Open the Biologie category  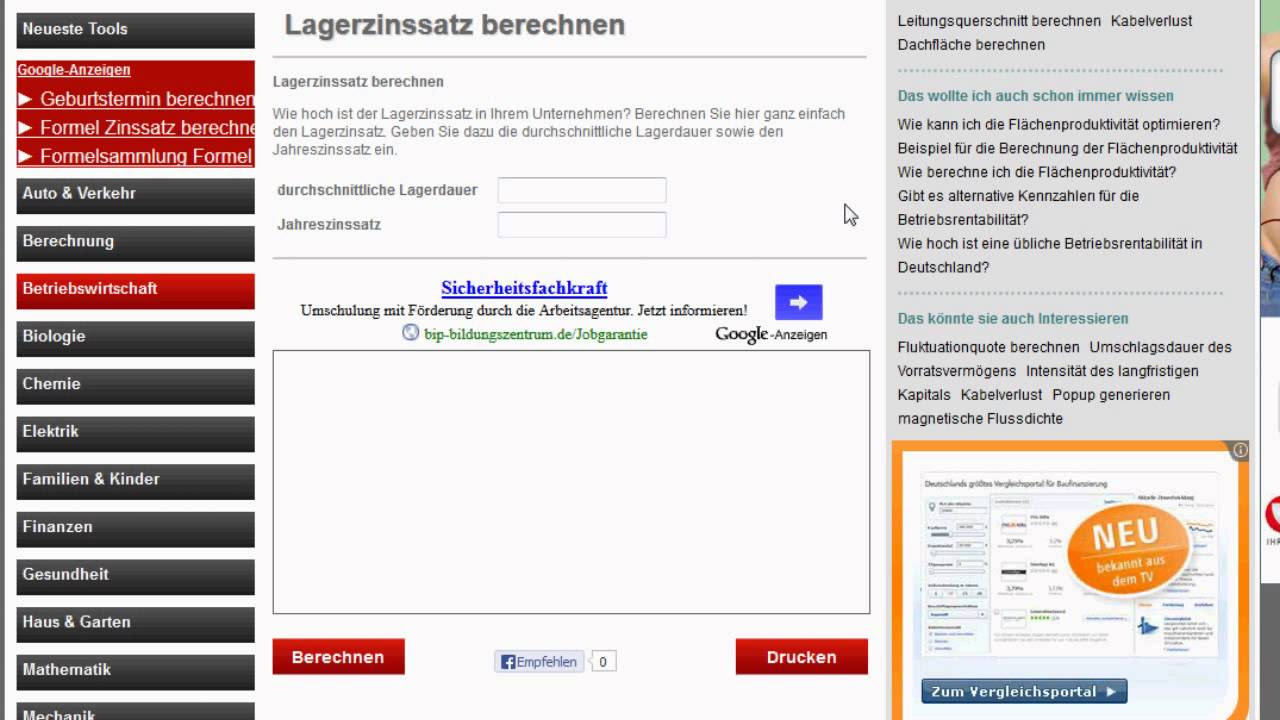136,337
